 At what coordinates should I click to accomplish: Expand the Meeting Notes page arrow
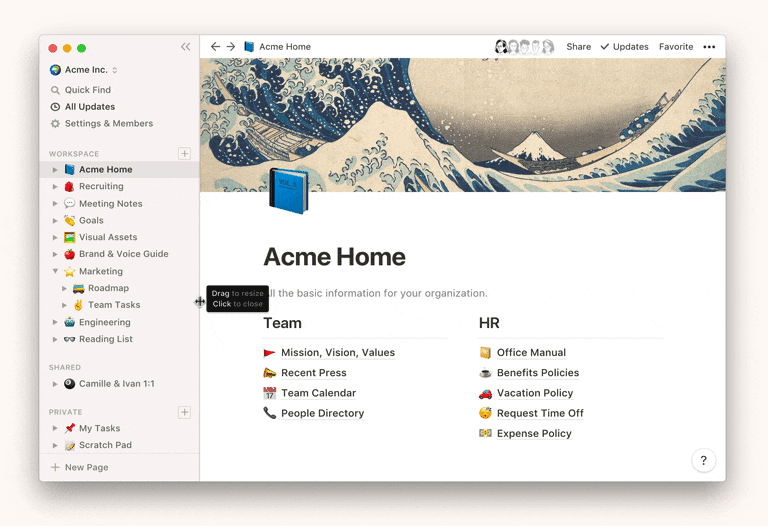click(55, 203)
